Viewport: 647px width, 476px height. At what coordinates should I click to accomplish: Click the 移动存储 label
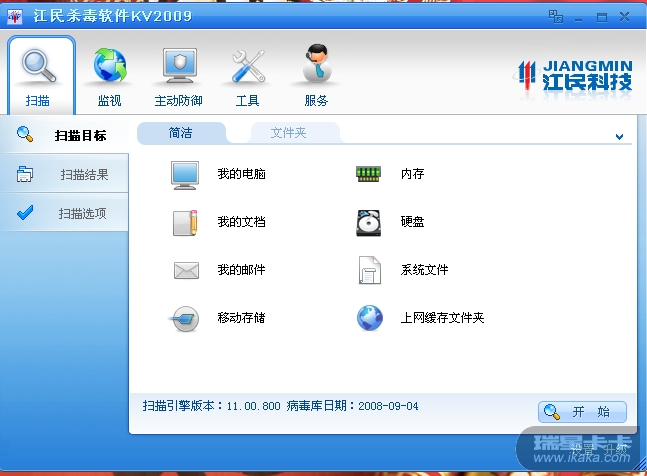click(x=241, y=318)
